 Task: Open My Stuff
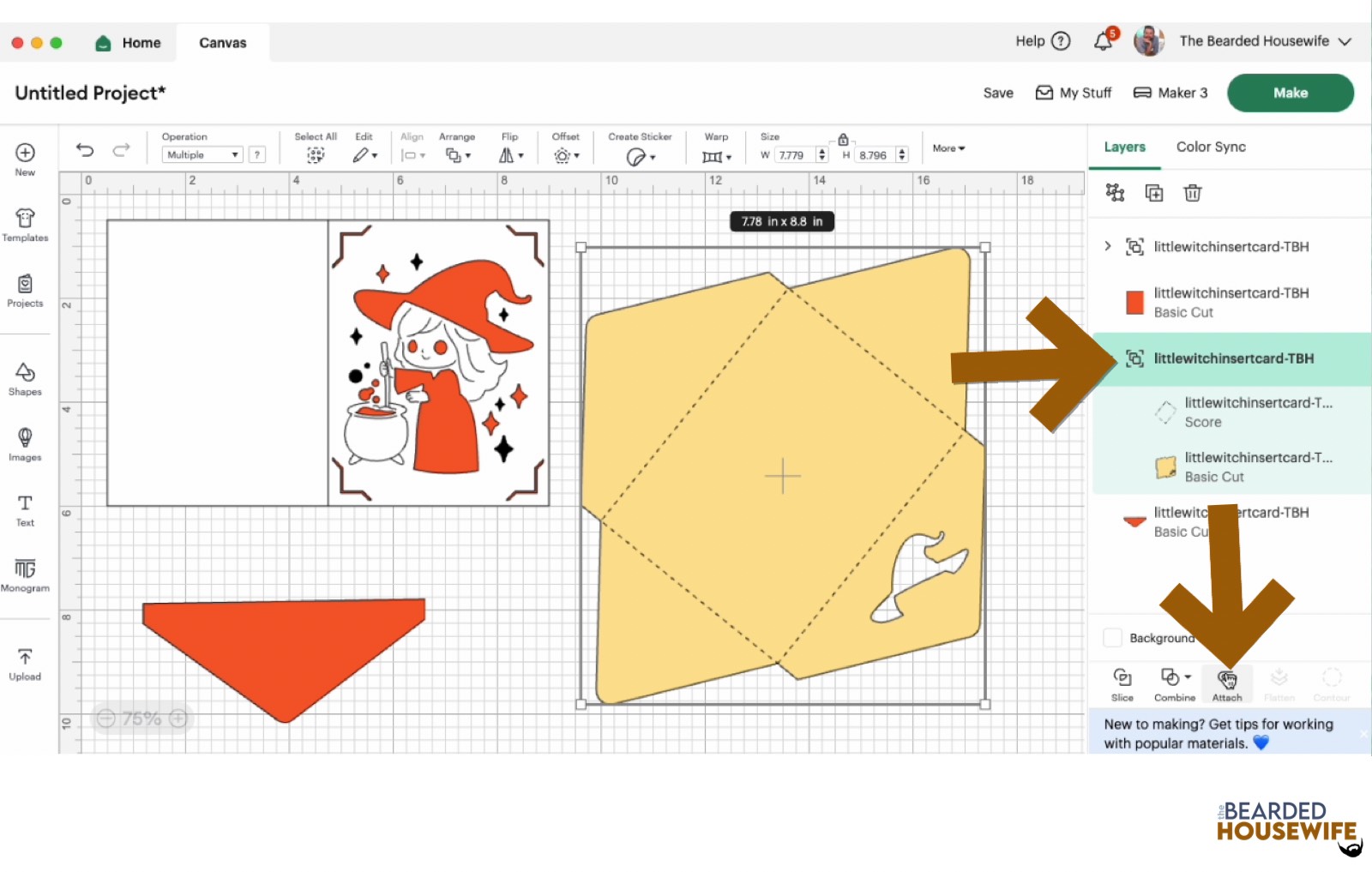[x=1074, y=93]
